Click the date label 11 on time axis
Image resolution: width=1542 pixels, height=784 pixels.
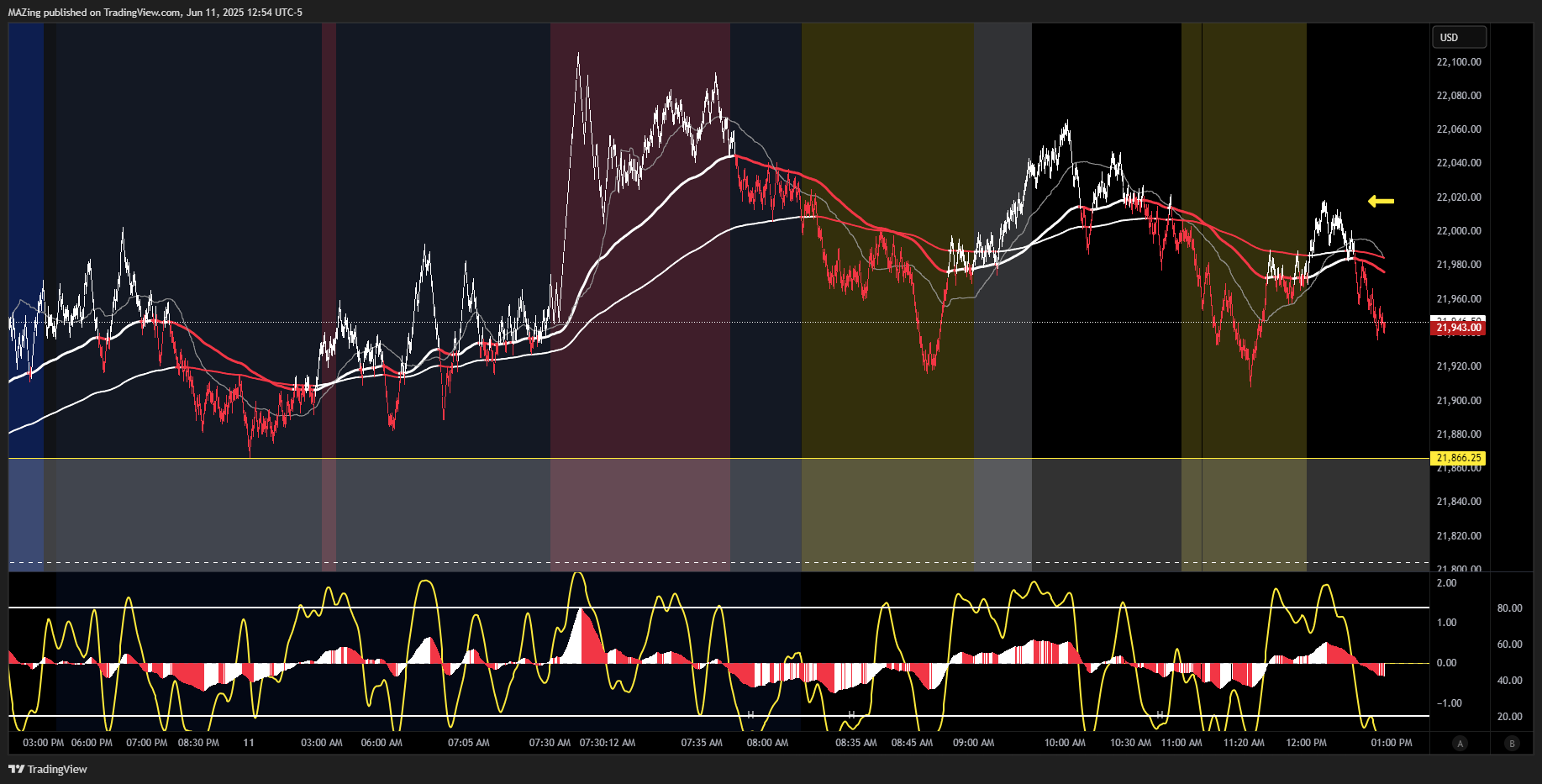click(x=249, y=743)
